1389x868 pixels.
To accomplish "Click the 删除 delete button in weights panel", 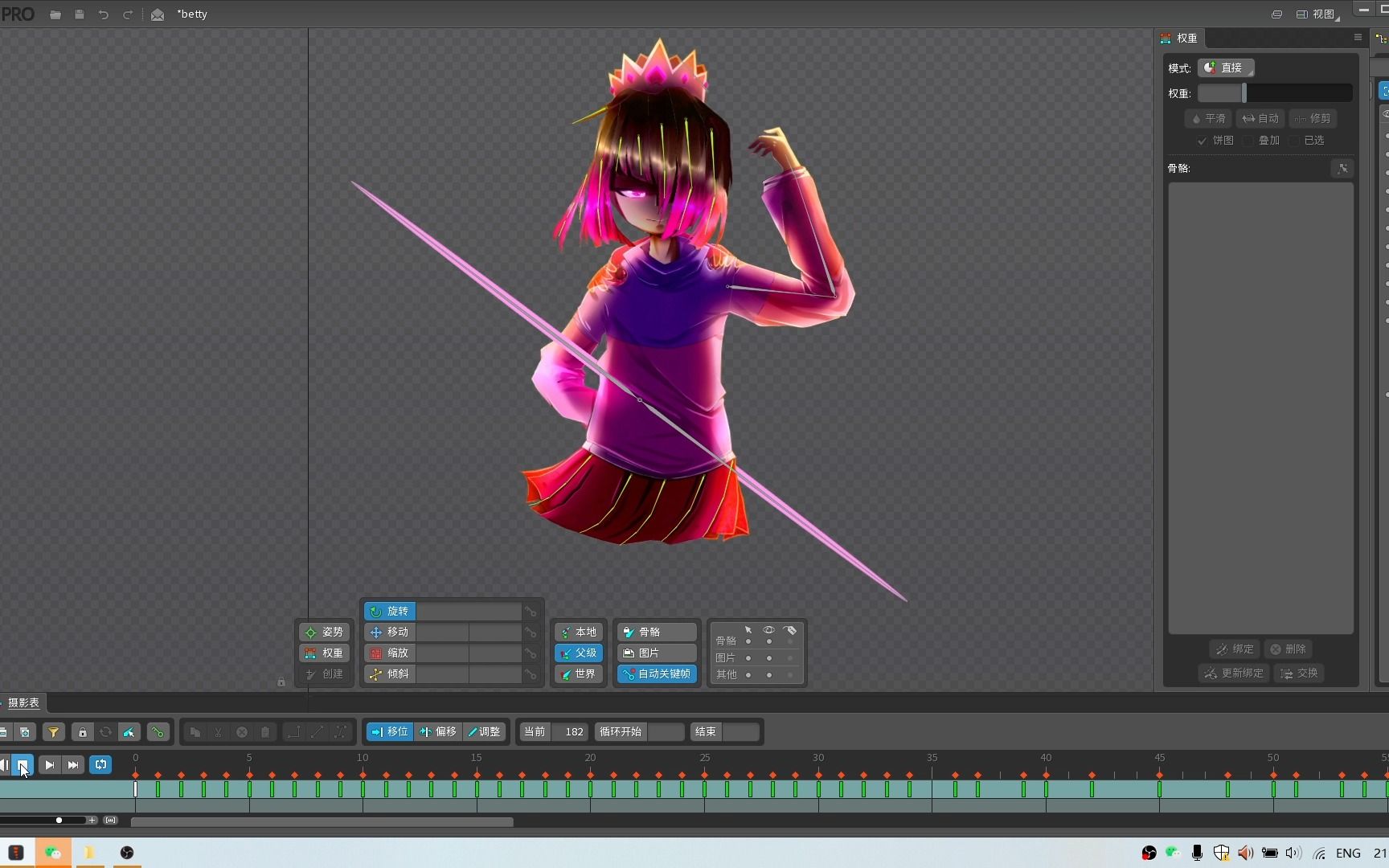I will coord(1288,649).
